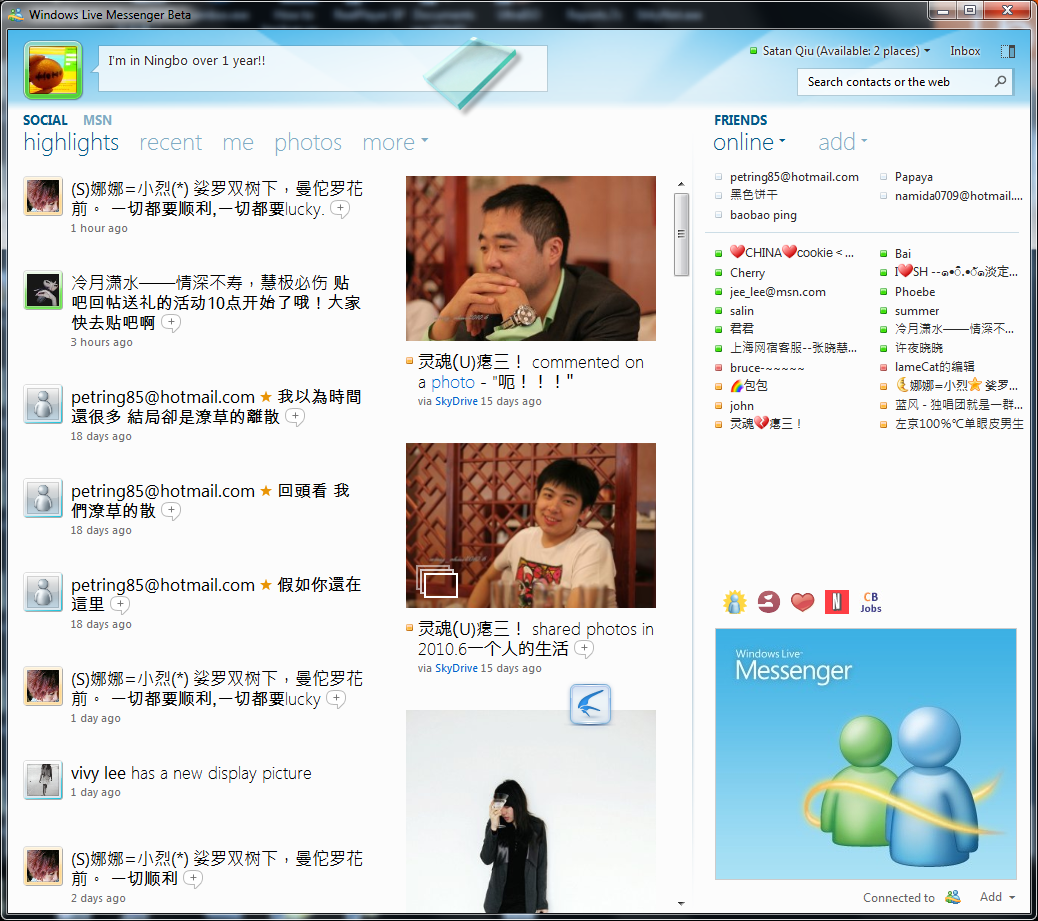Open the CB Jobs app

point(871,602)
